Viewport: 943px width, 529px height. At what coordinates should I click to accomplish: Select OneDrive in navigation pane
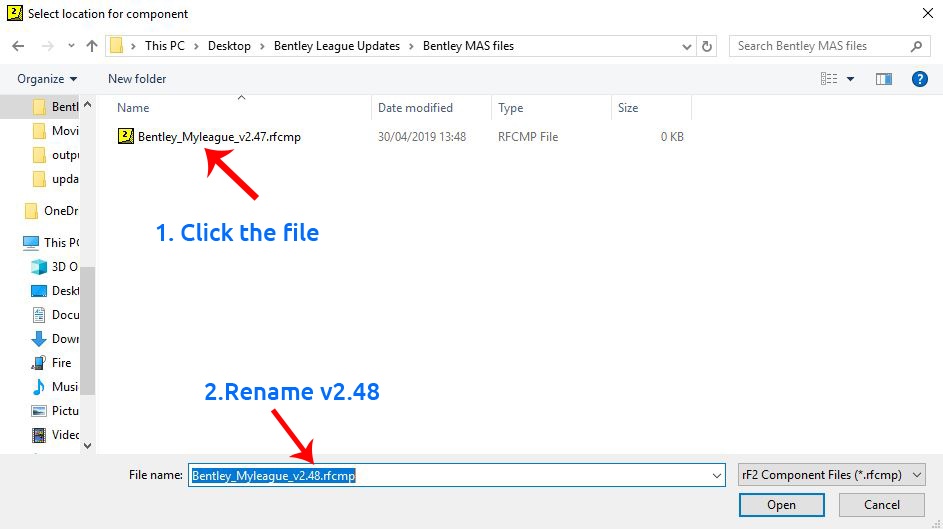click(x=52, y=211)
